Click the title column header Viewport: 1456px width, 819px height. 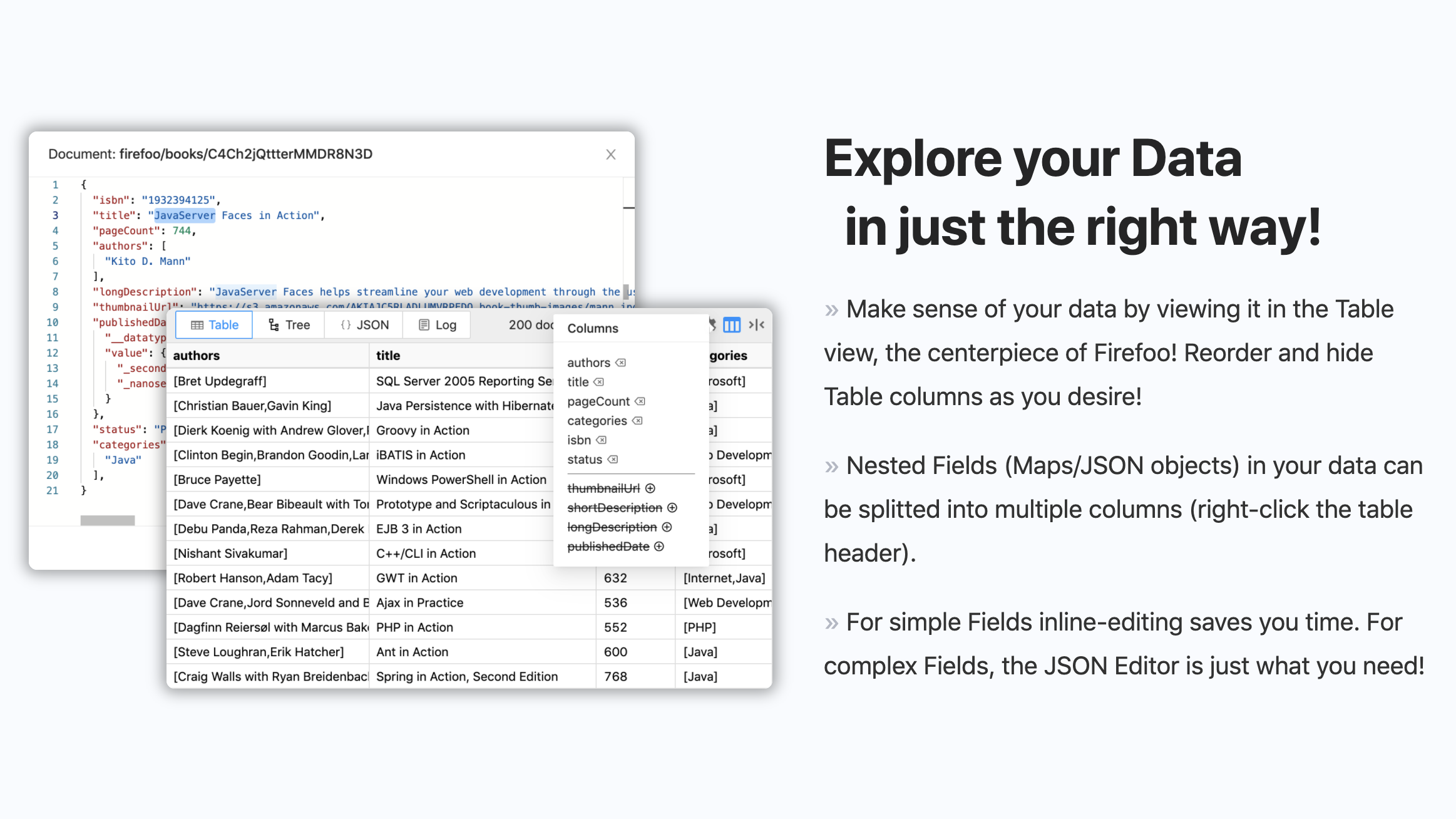(x=388, y=356)
